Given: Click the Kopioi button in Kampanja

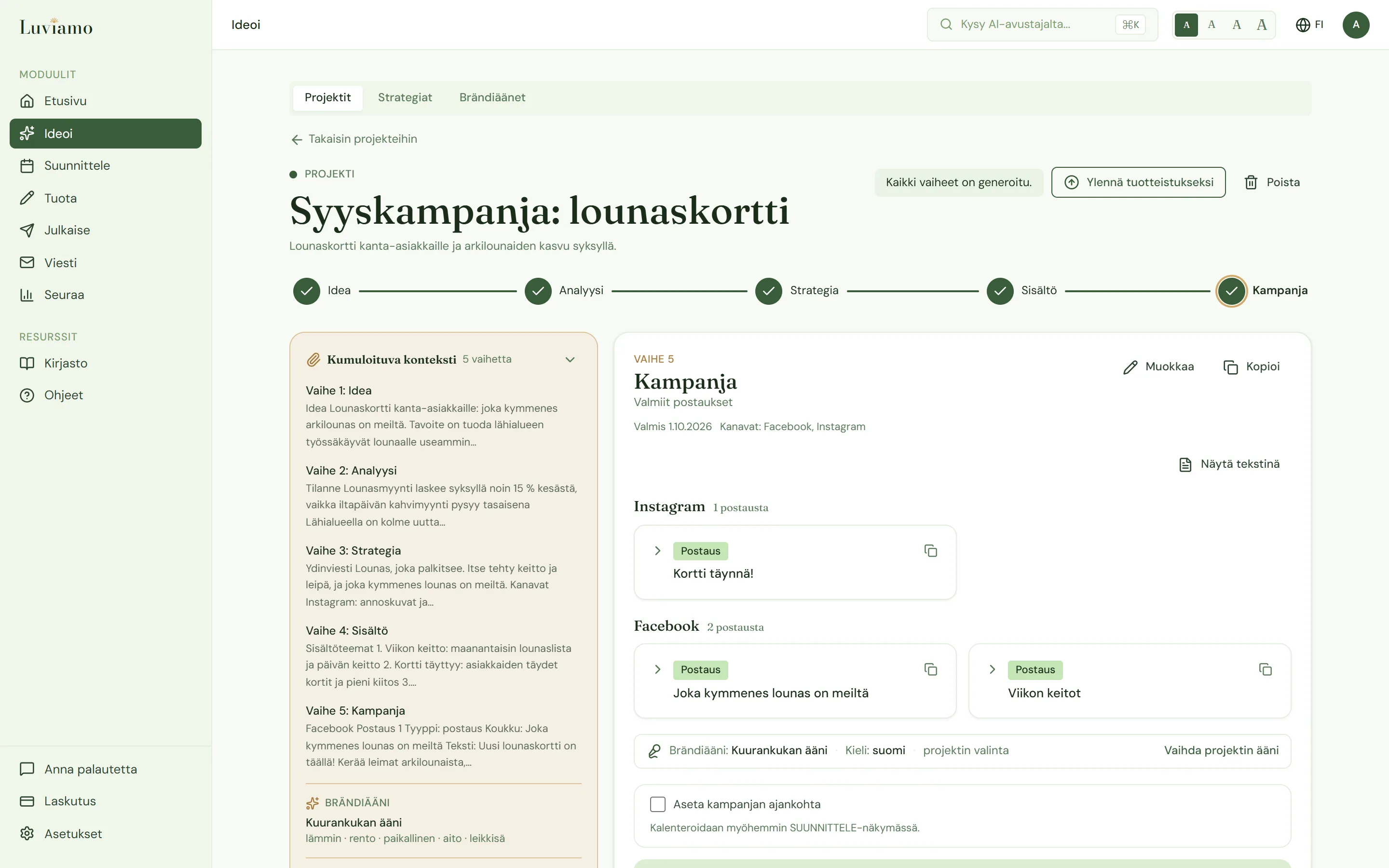Looking at the screenshot, I should click(1251, 367).
